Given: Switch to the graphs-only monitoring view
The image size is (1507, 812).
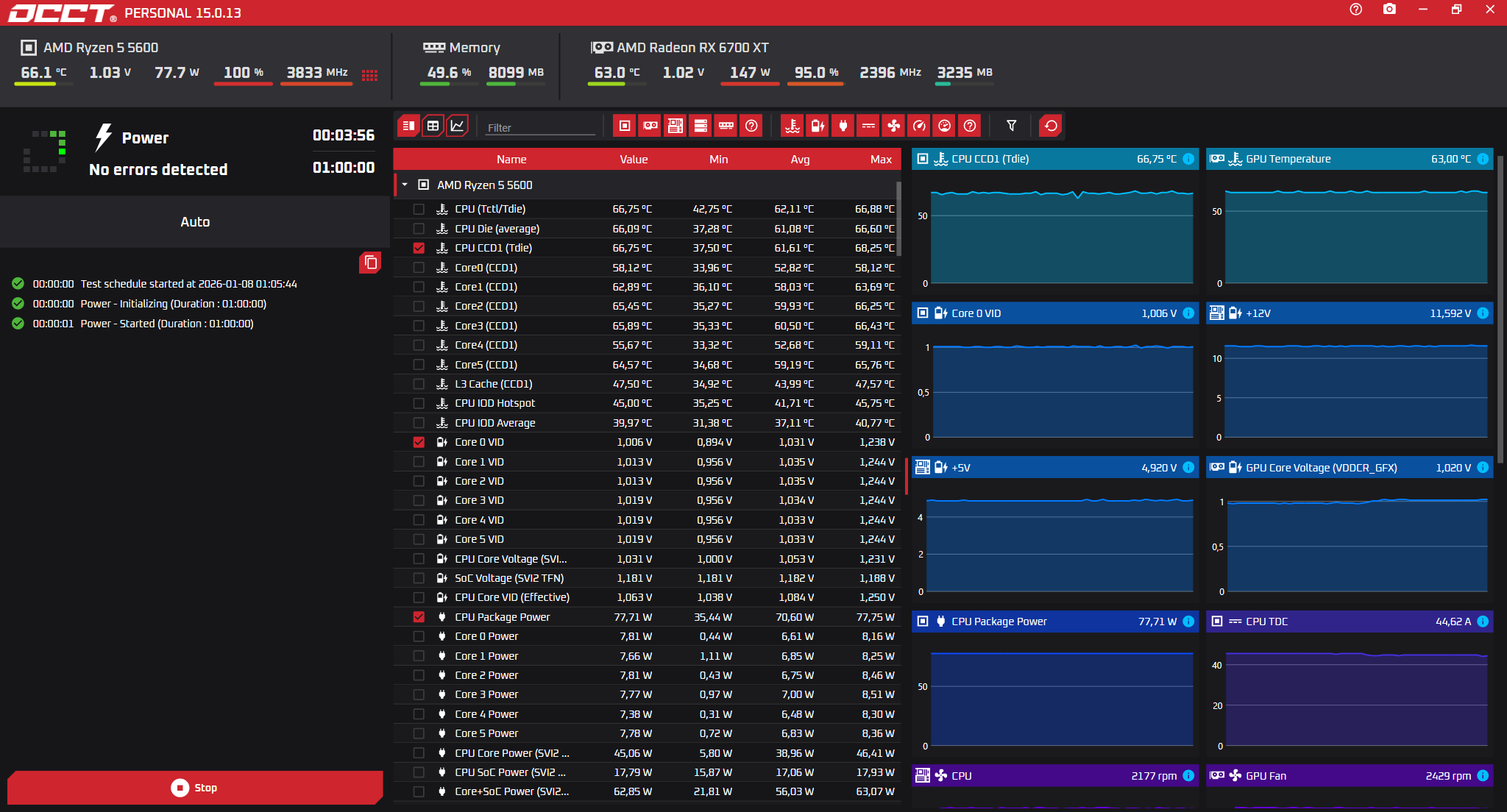Looking at the screenshot, I should 458,126.
